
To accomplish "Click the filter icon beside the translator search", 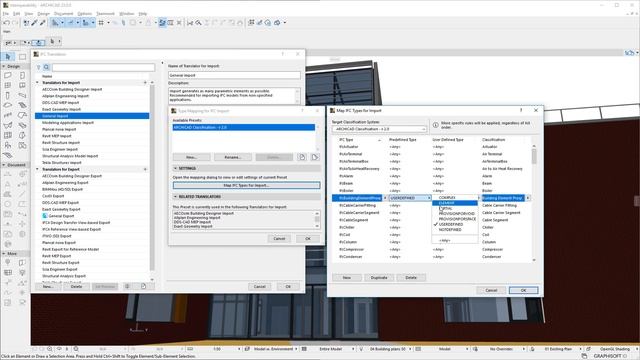I will 38,67.
